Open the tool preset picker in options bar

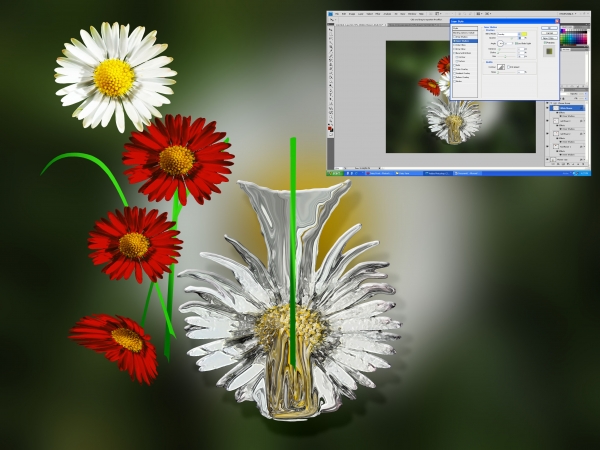click(332, 20)
